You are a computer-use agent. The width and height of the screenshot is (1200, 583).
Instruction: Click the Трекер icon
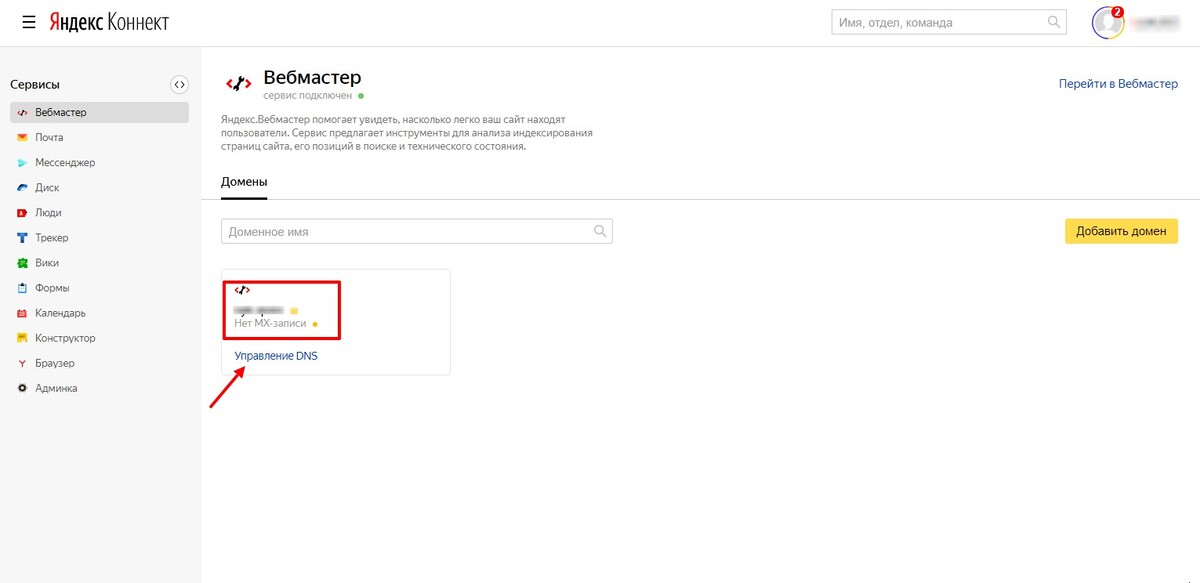[22, 238]
